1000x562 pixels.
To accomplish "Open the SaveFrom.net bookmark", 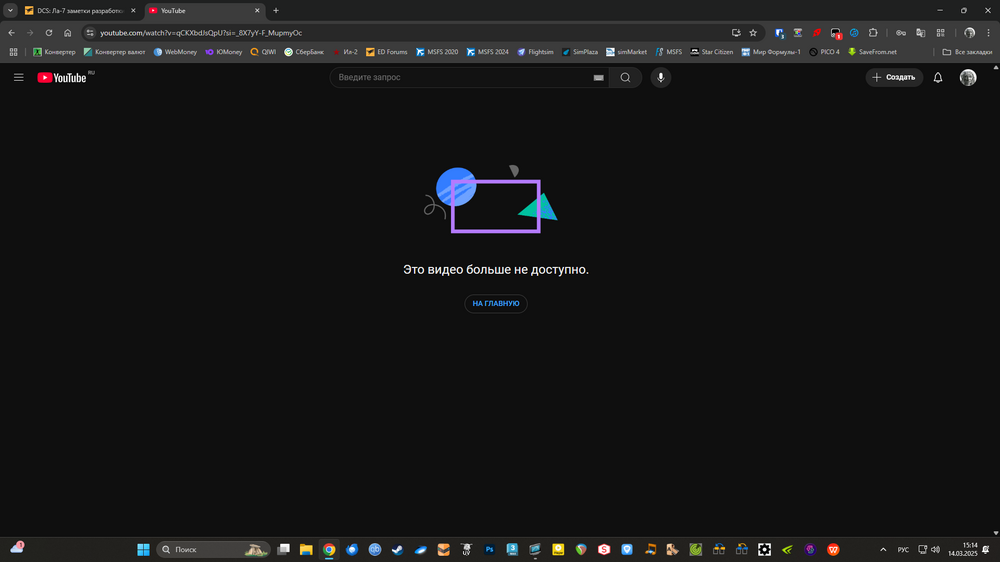I will [x=872, y=52].
